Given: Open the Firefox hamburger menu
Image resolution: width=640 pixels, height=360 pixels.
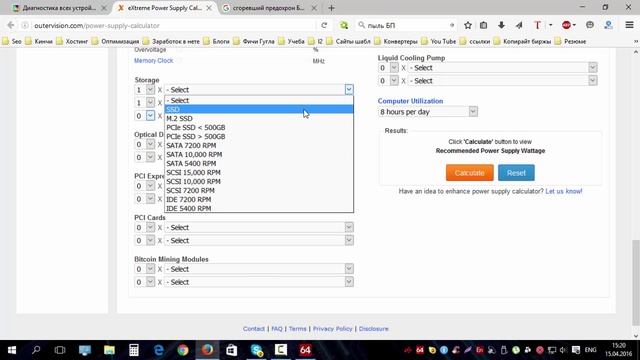Looking at the screenshot, I should (x=629, y=25).
